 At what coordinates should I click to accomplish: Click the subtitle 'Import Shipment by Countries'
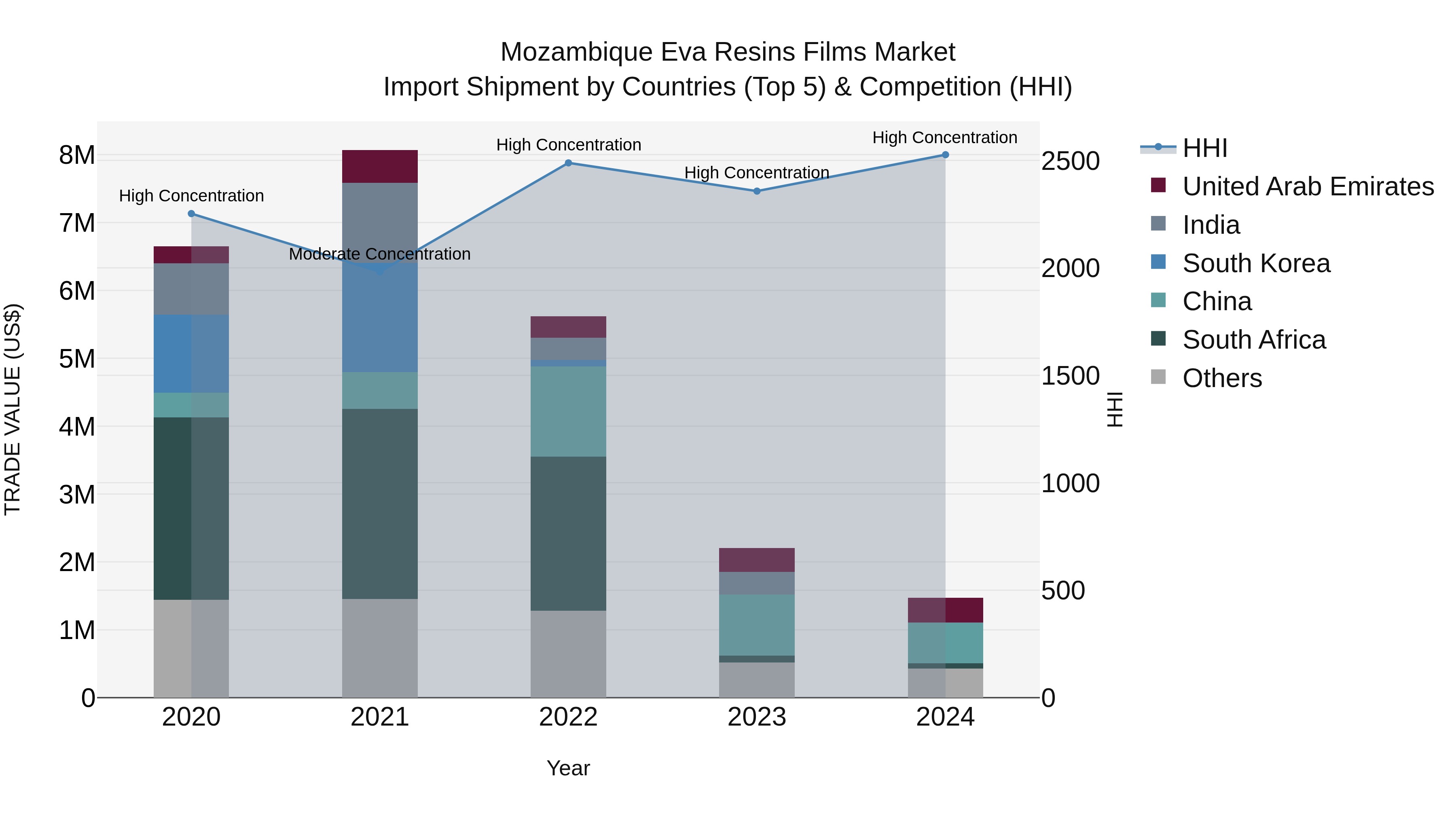point(560,87)
